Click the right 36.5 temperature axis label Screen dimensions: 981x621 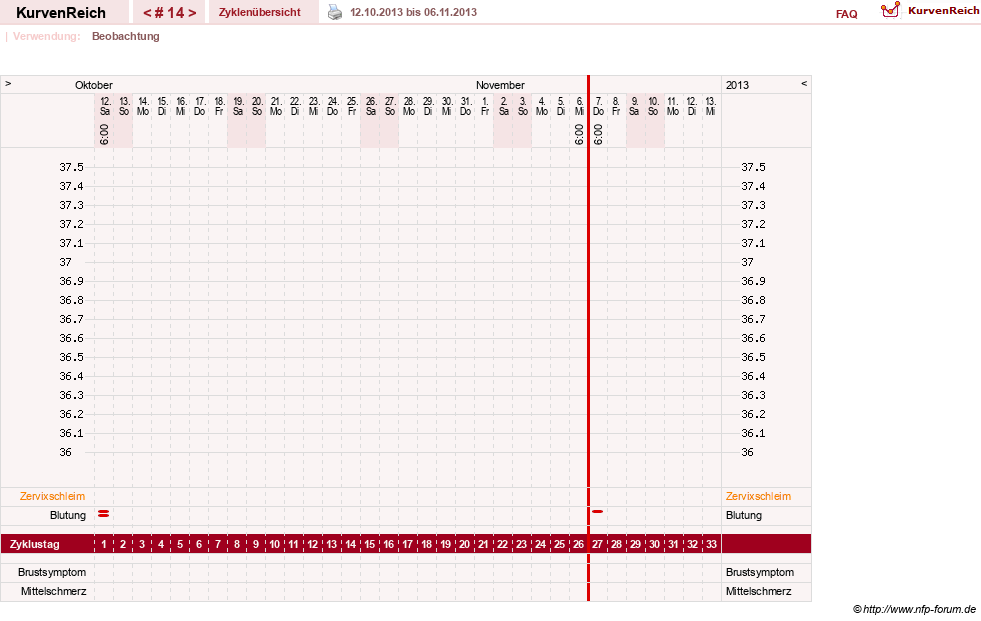pos(753,357)
